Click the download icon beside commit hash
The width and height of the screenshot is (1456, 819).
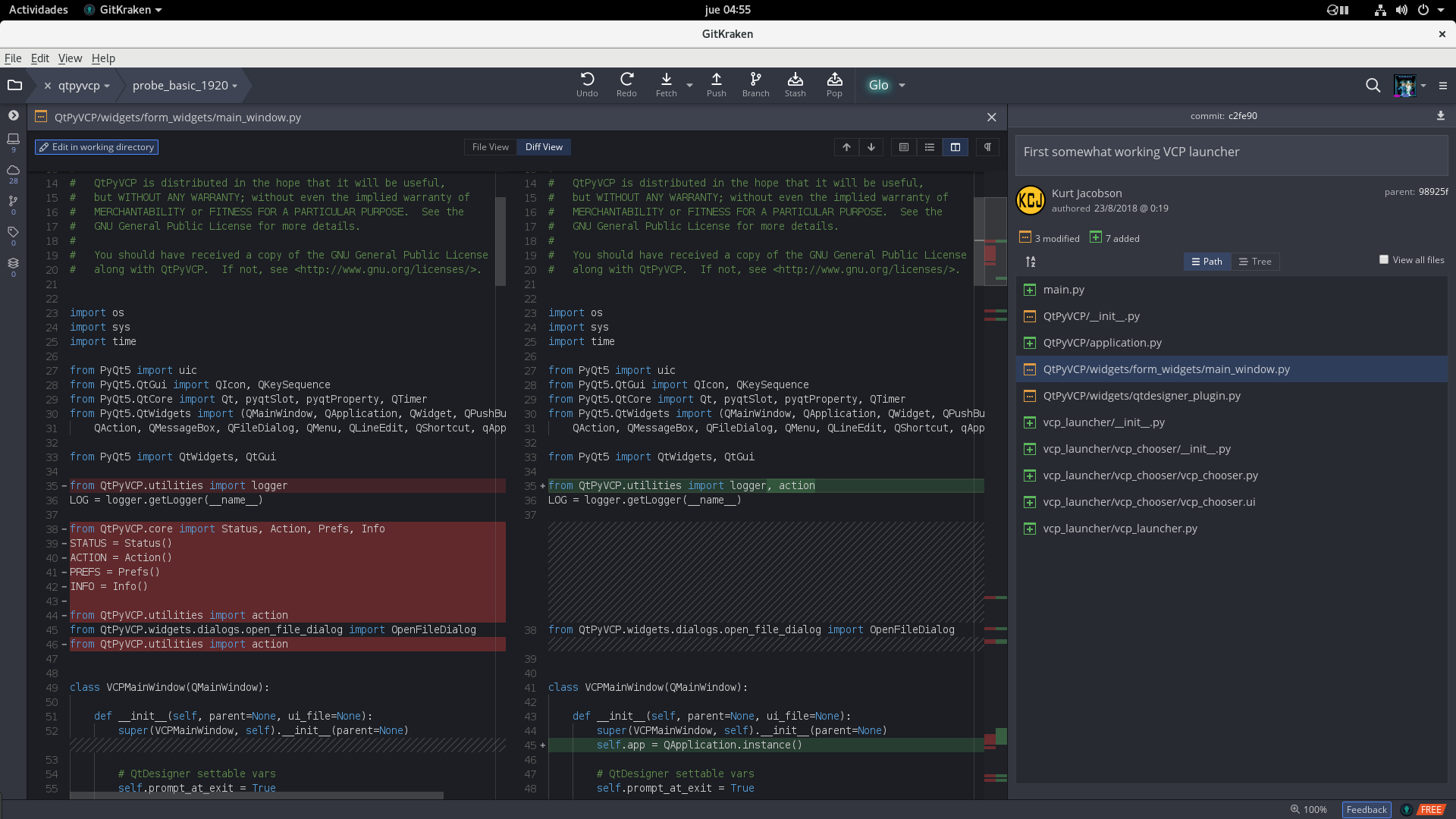pos(1440,116)
